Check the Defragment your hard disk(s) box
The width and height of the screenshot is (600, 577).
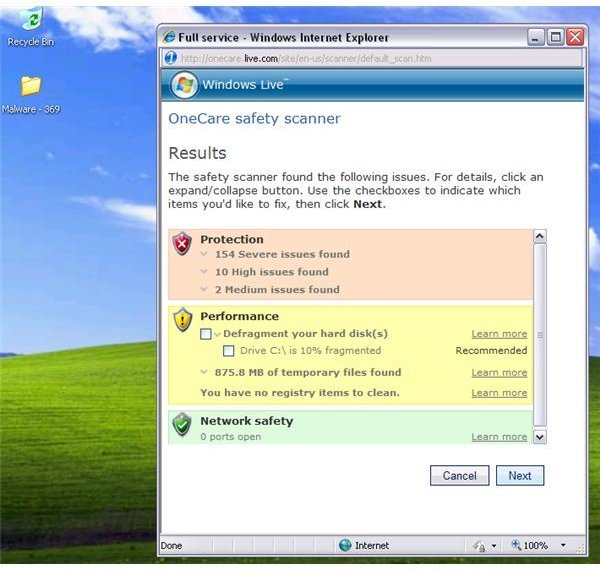[206, 334]
